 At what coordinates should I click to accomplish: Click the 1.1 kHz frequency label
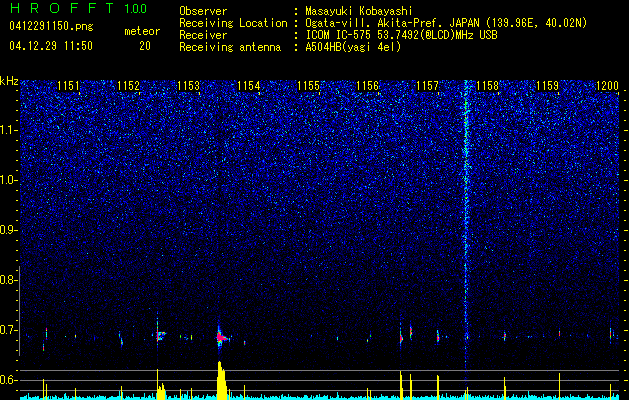(x=8, y=130)
